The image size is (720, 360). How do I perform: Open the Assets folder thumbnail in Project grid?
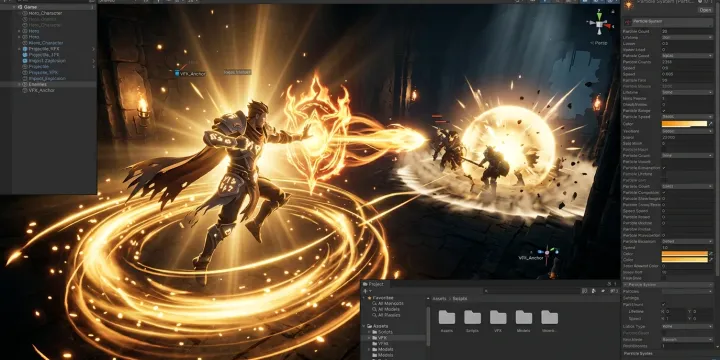pyautogui.click(x=447, y=317)
